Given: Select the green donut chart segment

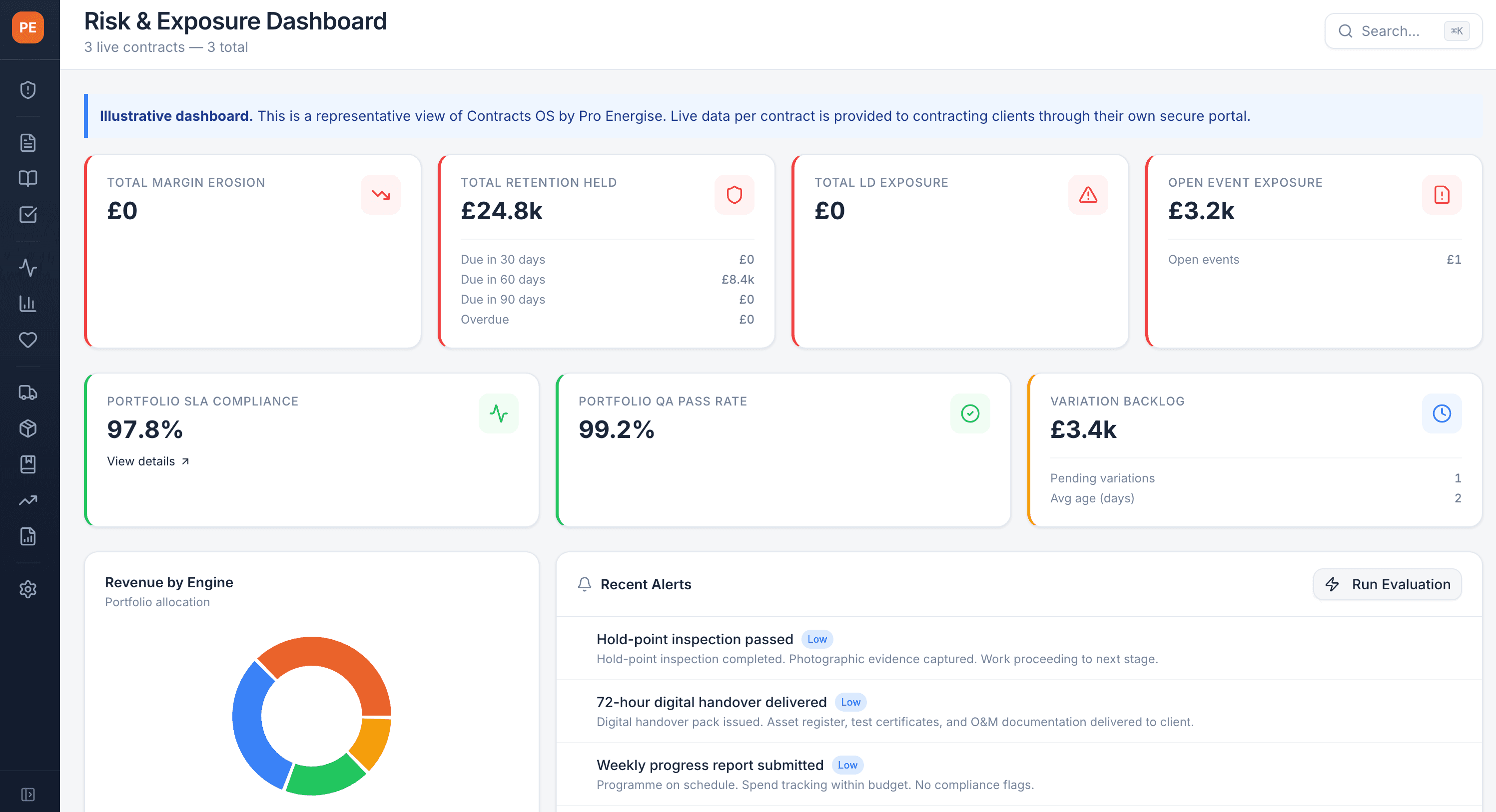Looking at the screenshot, I should (325, 780).
